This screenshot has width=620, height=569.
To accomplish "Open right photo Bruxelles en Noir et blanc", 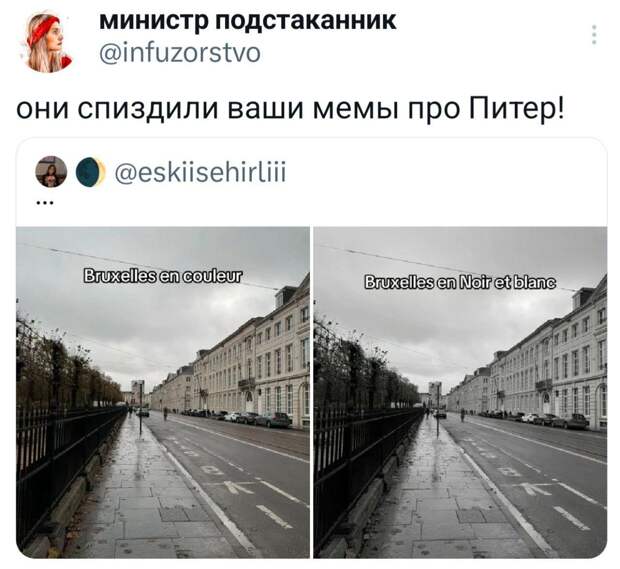I will coord(460,392).
